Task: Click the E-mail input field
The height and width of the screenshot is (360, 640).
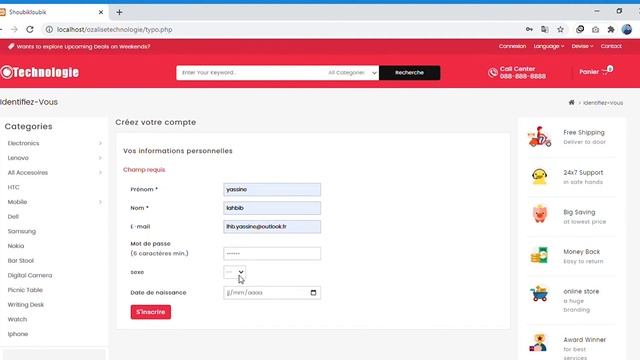Action: tap(272, 227)
